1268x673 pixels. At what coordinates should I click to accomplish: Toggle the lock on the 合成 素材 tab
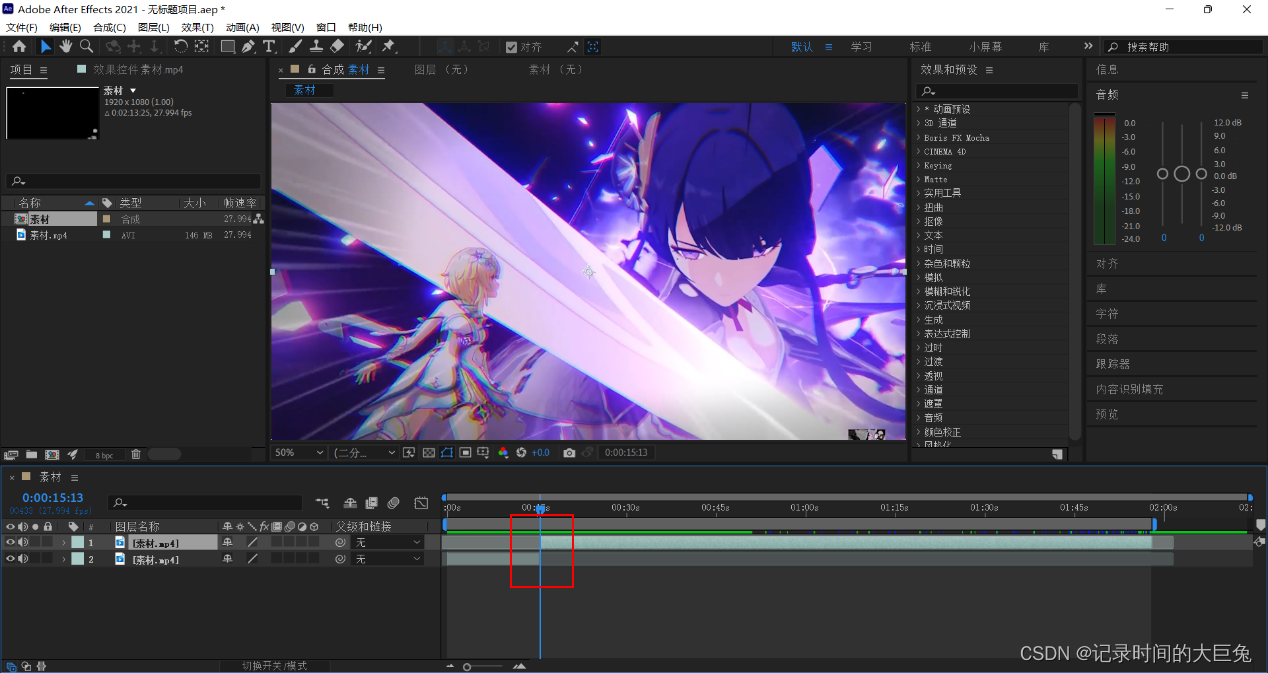point(312,70)
